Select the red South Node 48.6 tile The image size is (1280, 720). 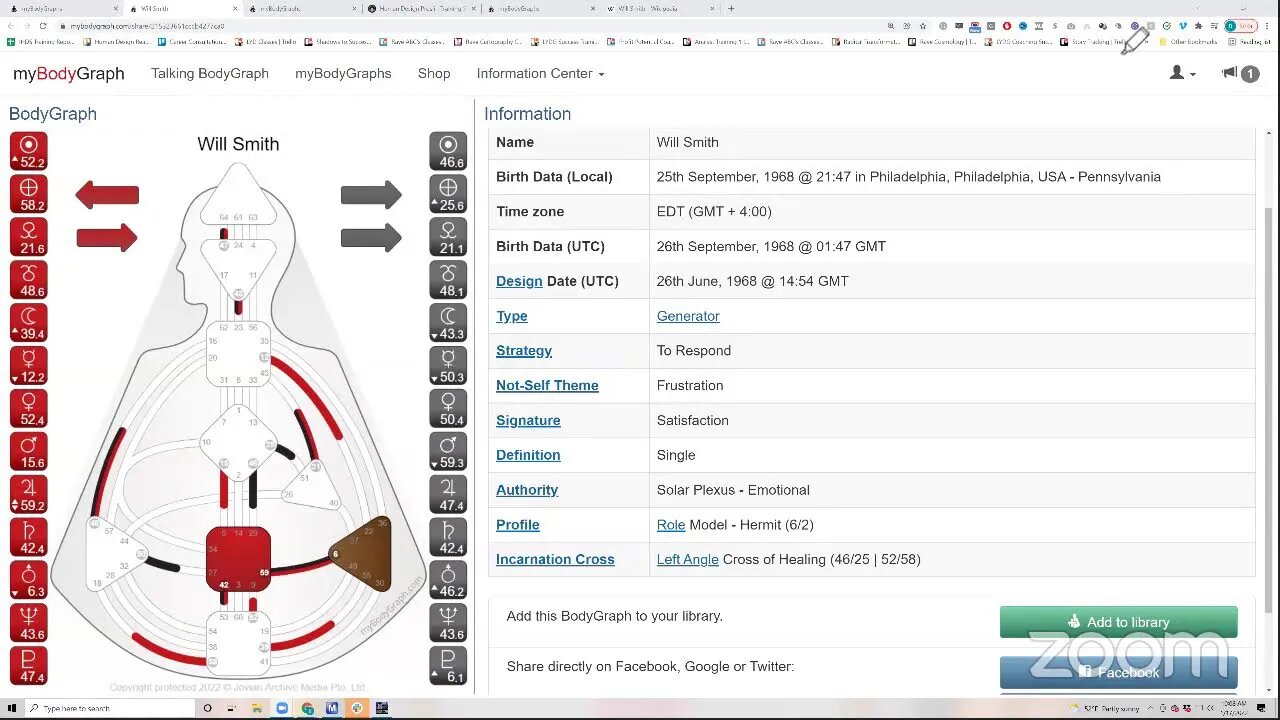tap(28, 280)
